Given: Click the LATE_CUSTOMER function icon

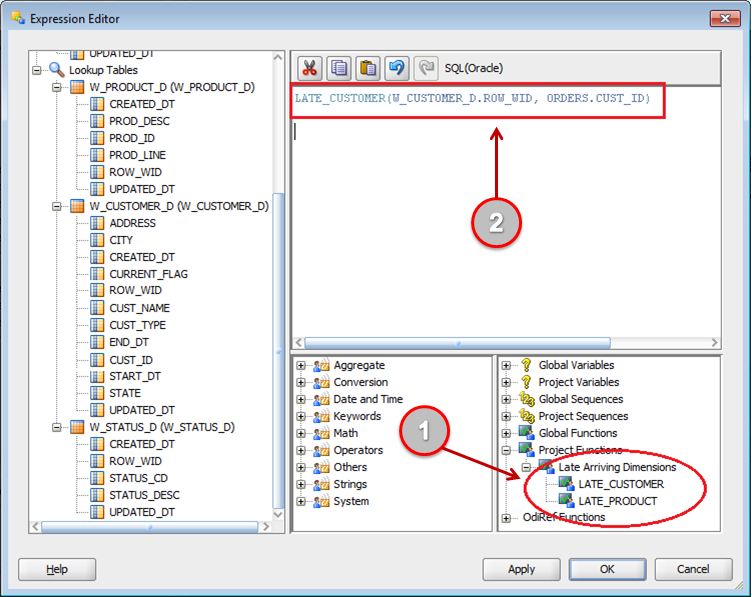Looking at the screenshot, I should click(x=566, y=484).
